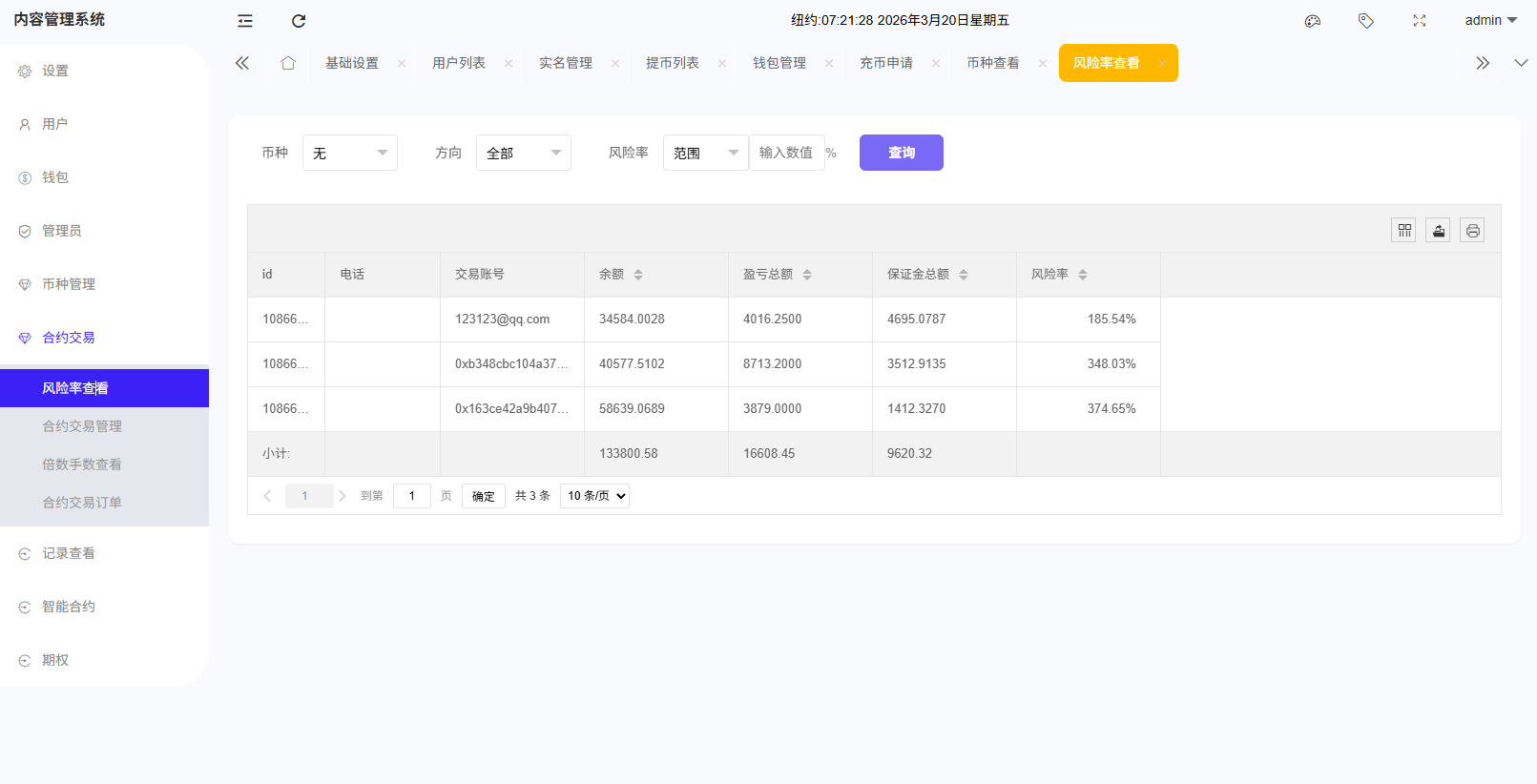Go to home tab icon

pyautogui.click(x=288, y=63)
